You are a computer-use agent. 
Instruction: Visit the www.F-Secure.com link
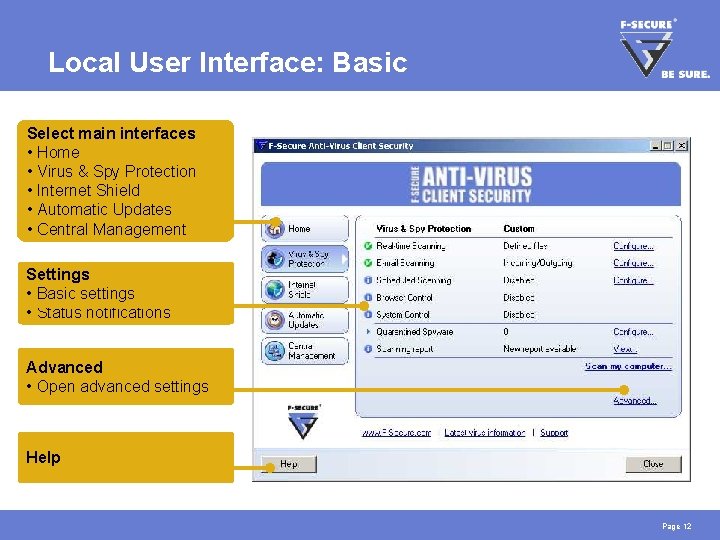pos(396,433)
